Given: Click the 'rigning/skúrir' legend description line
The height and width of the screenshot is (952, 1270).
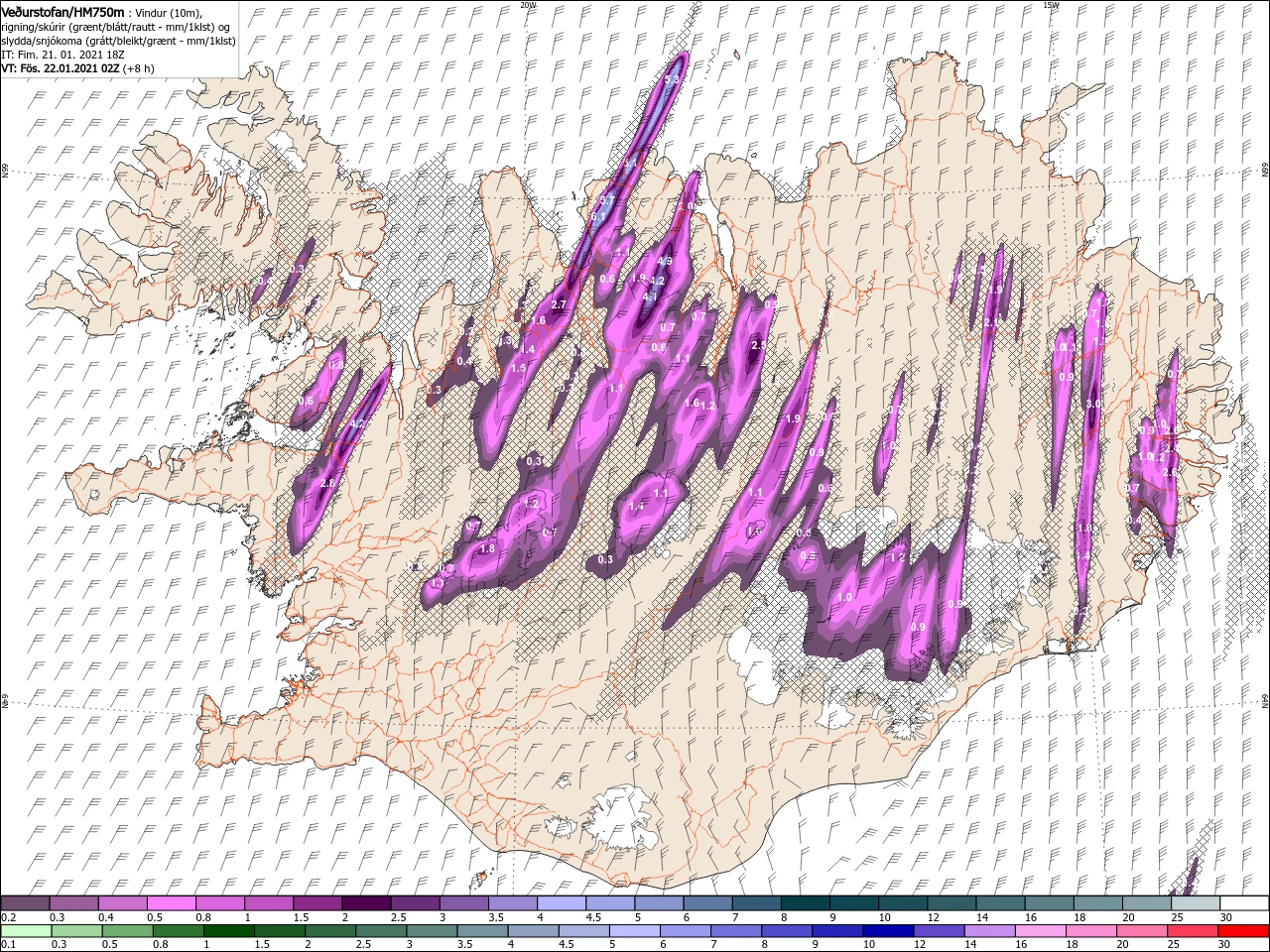Looking at the screenshot, I should coord(115,27).
